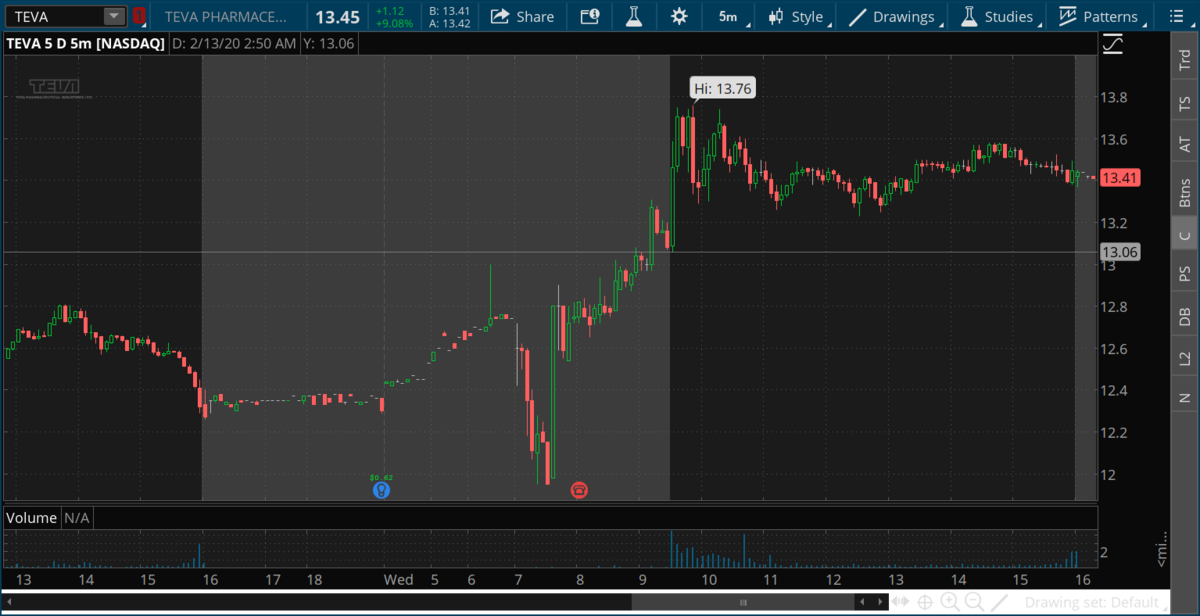Select the TS sidebar tab
Image resolution: width=1200 pixels, height=616 pixels.
(x=1184, y=103)
